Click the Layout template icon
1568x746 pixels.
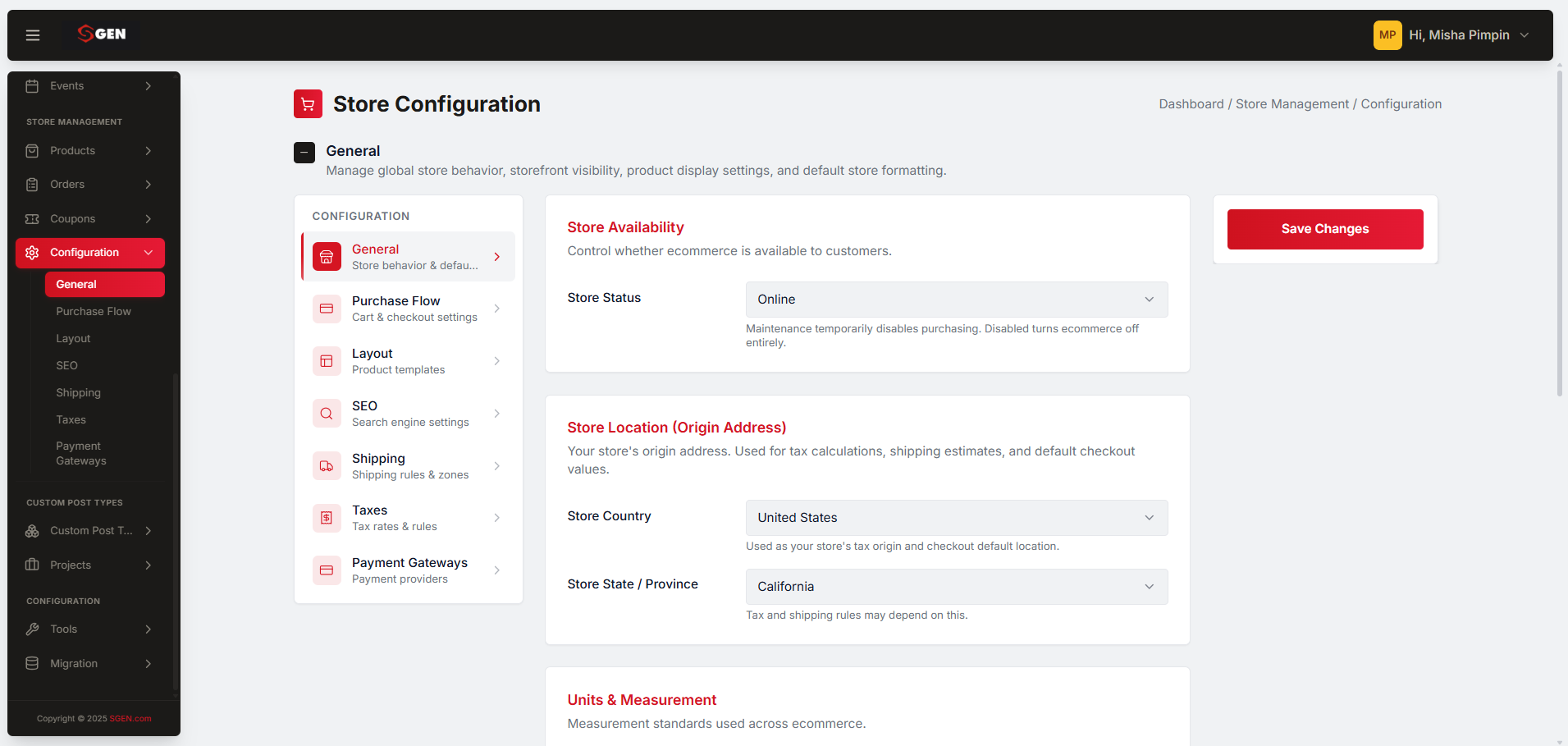point(327,361)
